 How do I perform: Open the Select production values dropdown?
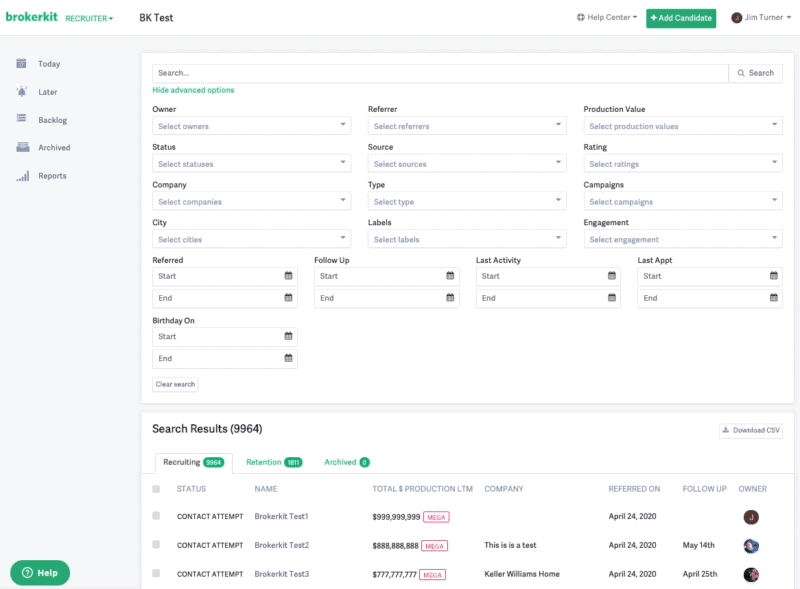point(683,126)
